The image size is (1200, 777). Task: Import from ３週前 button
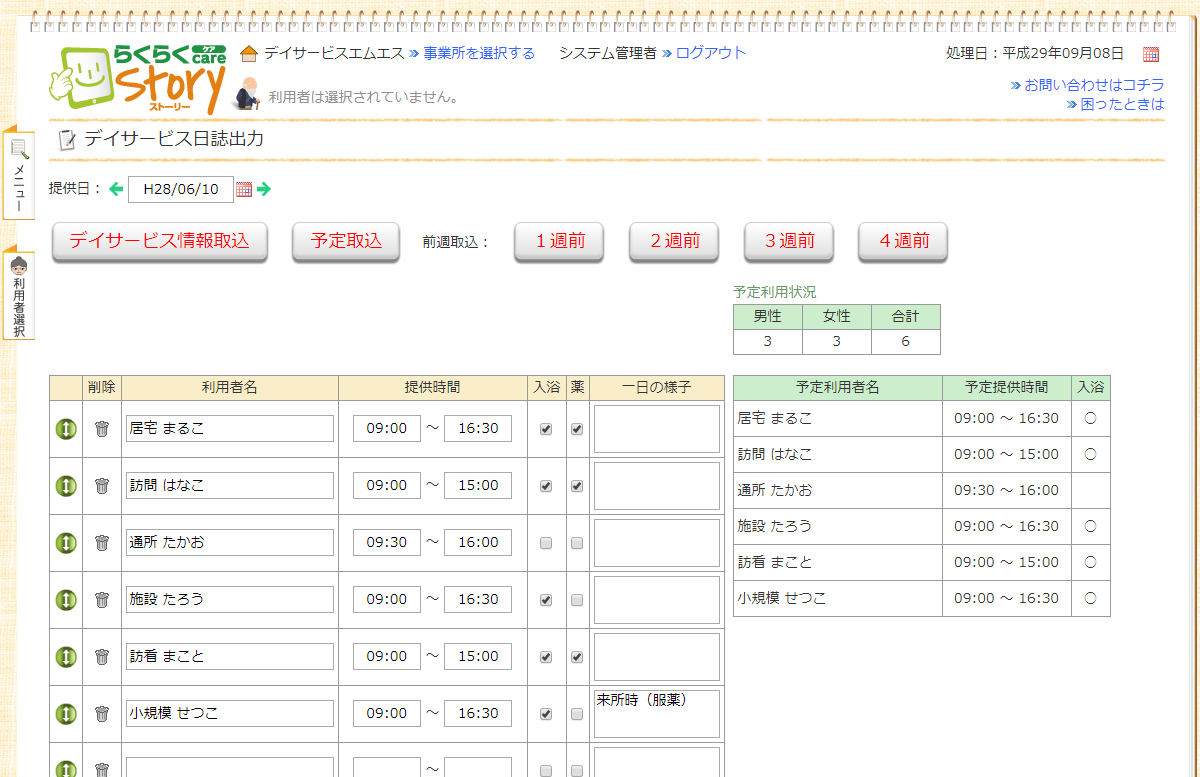pyautogui.click(x=789, y=241)
